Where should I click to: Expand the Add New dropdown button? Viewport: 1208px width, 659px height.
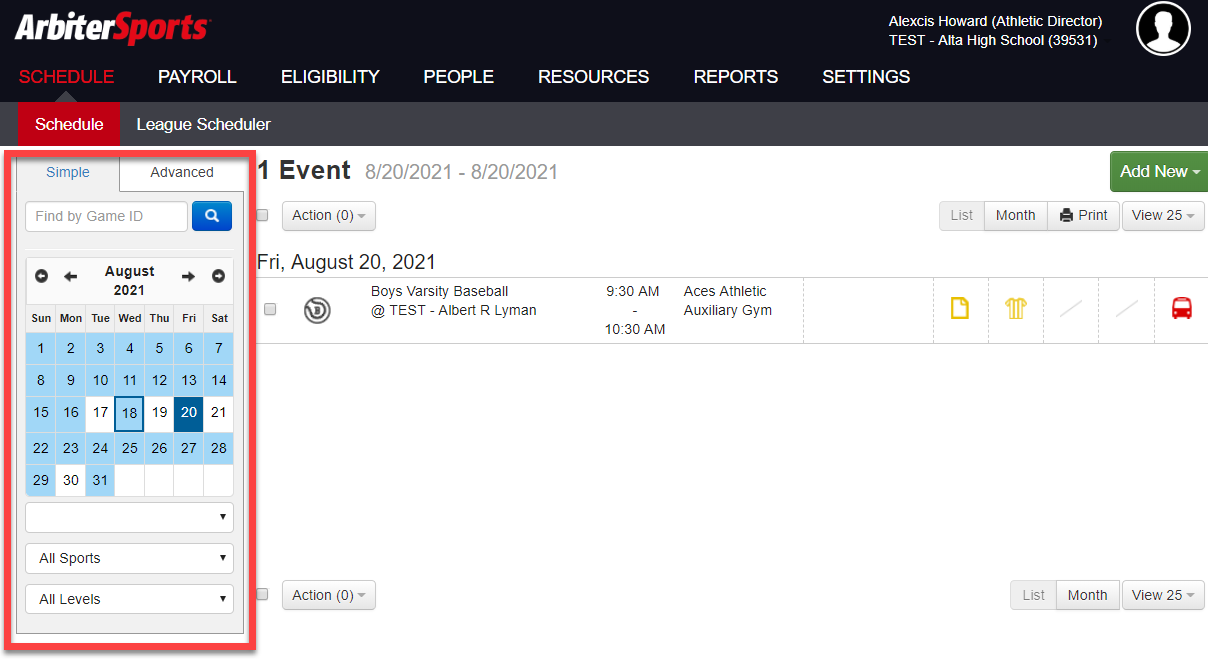[x=1160, y=171]
